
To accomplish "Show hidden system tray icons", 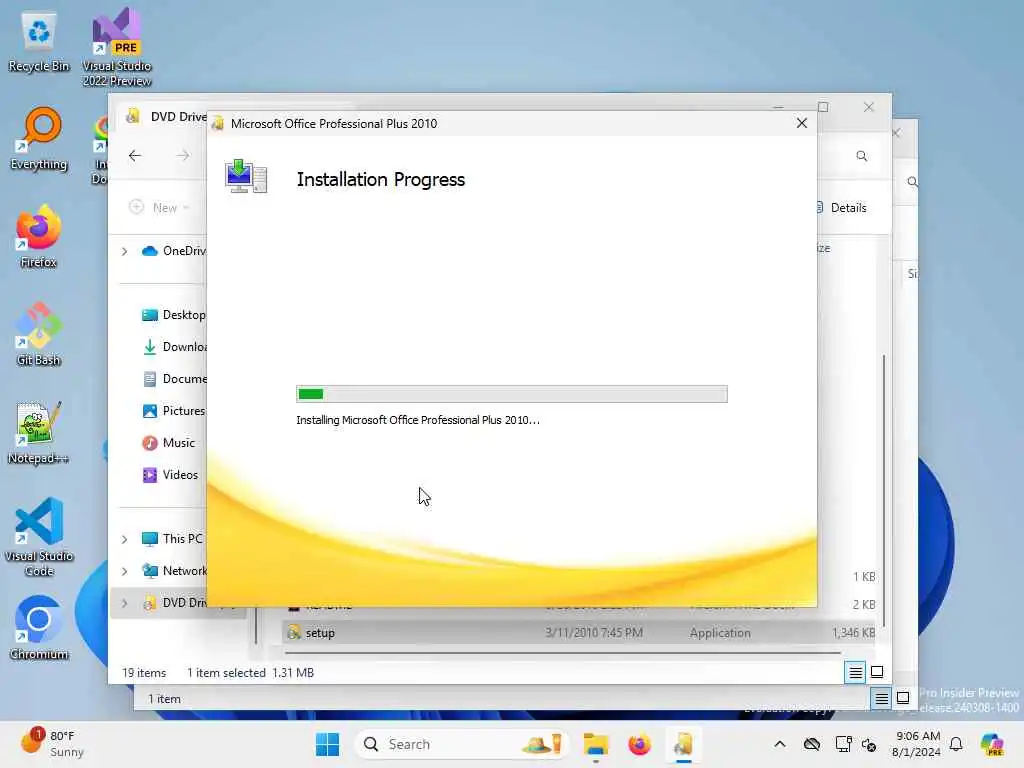I will tap(780, 744).
